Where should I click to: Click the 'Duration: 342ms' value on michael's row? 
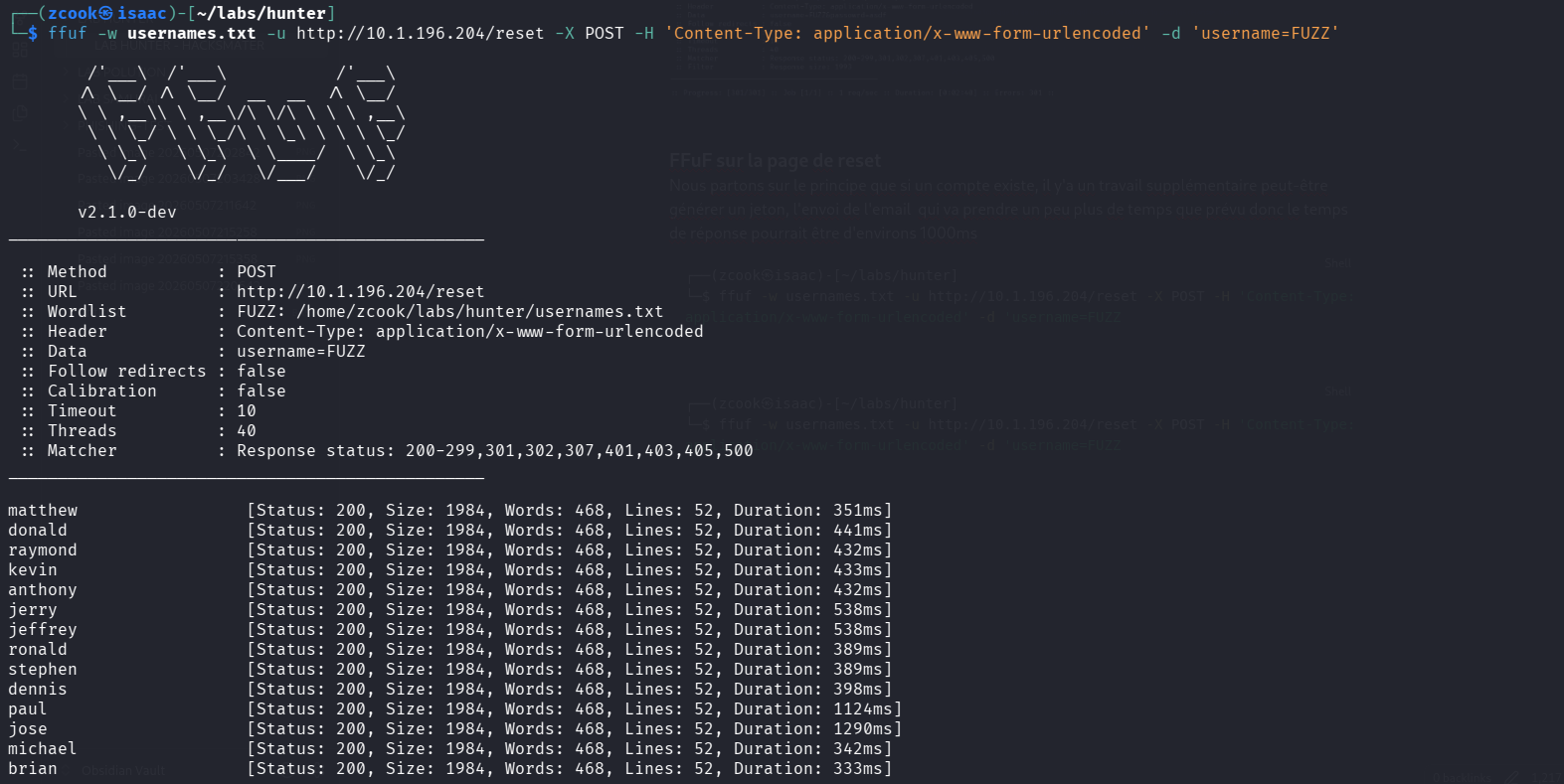[x=808, y=749]
